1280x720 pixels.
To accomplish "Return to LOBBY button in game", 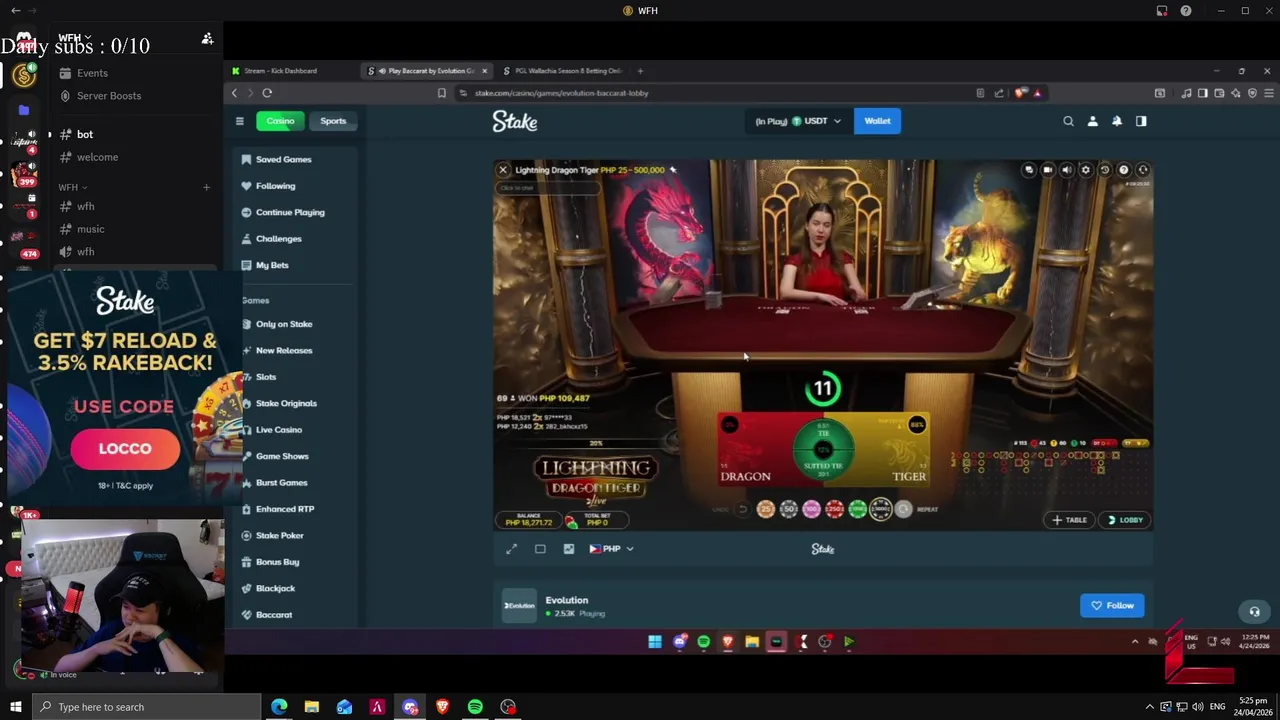I will tap(1125, 520).
